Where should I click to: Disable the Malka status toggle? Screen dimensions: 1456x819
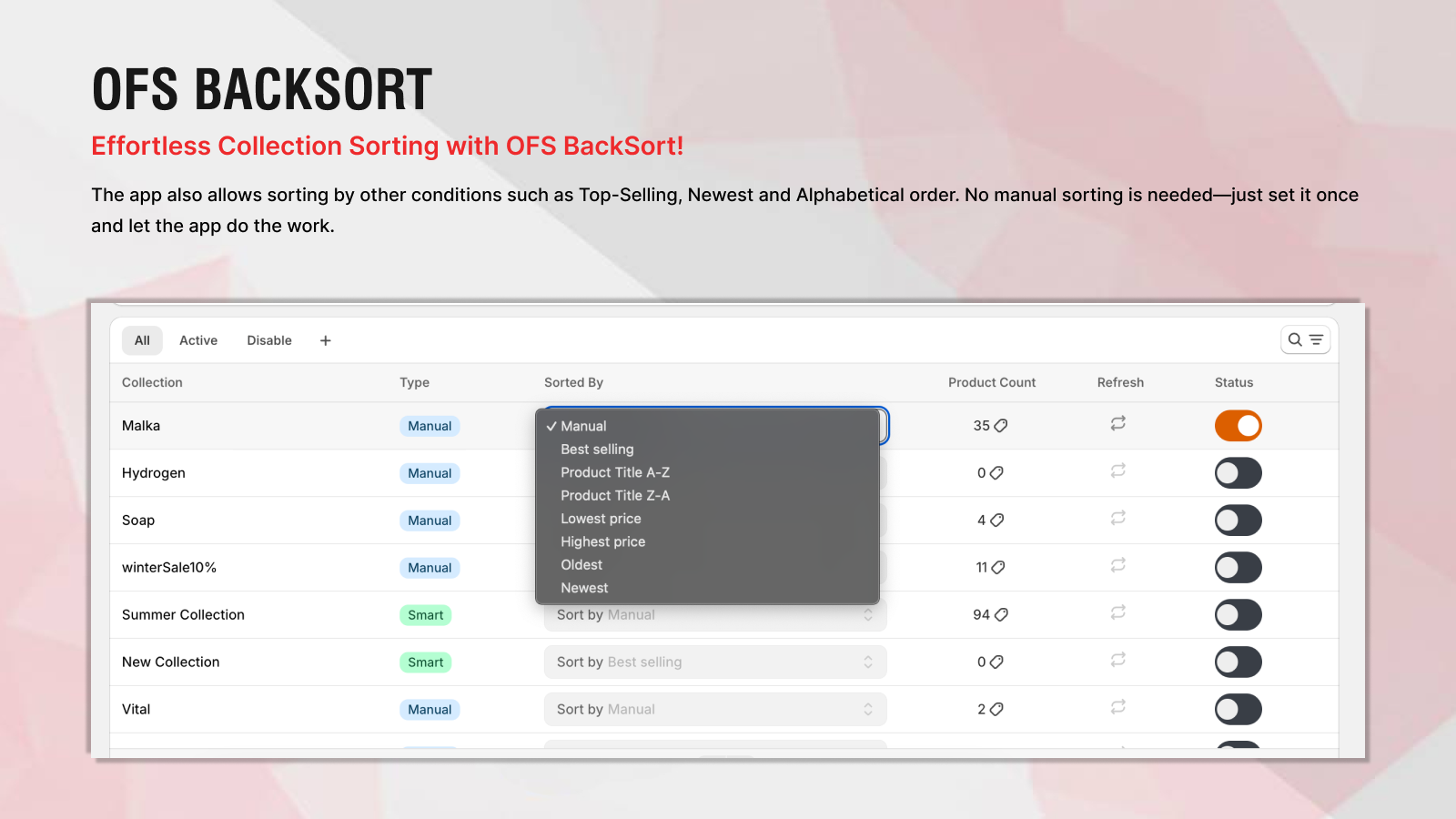click(1238, 425)
